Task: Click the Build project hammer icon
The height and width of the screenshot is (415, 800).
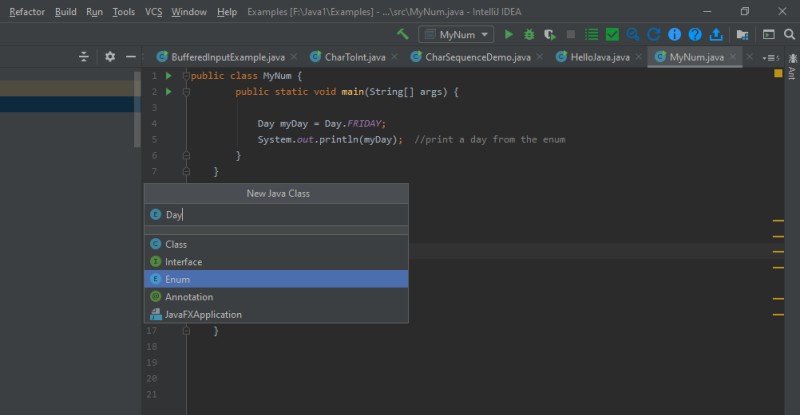Action: click(x=403, y=34)
